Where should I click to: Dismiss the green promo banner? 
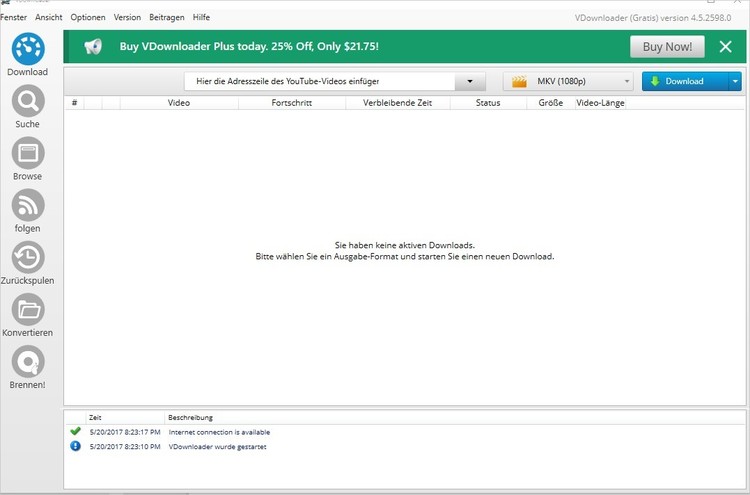click(x=726, y=46)
